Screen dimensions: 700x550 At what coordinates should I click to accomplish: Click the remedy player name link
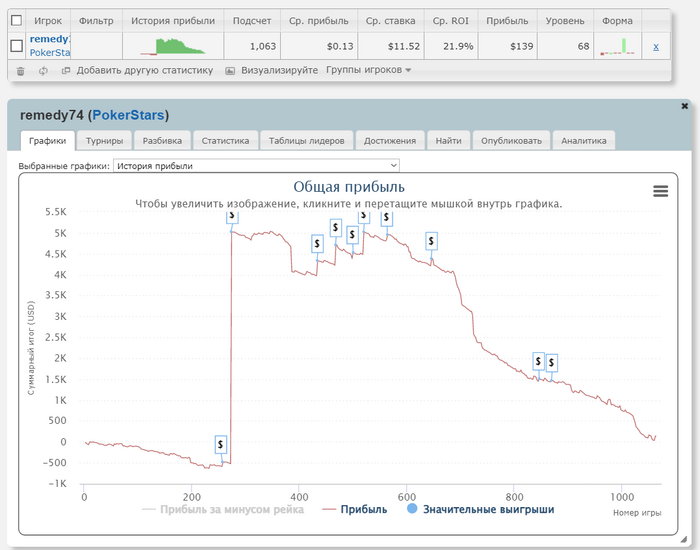point(50,39)
